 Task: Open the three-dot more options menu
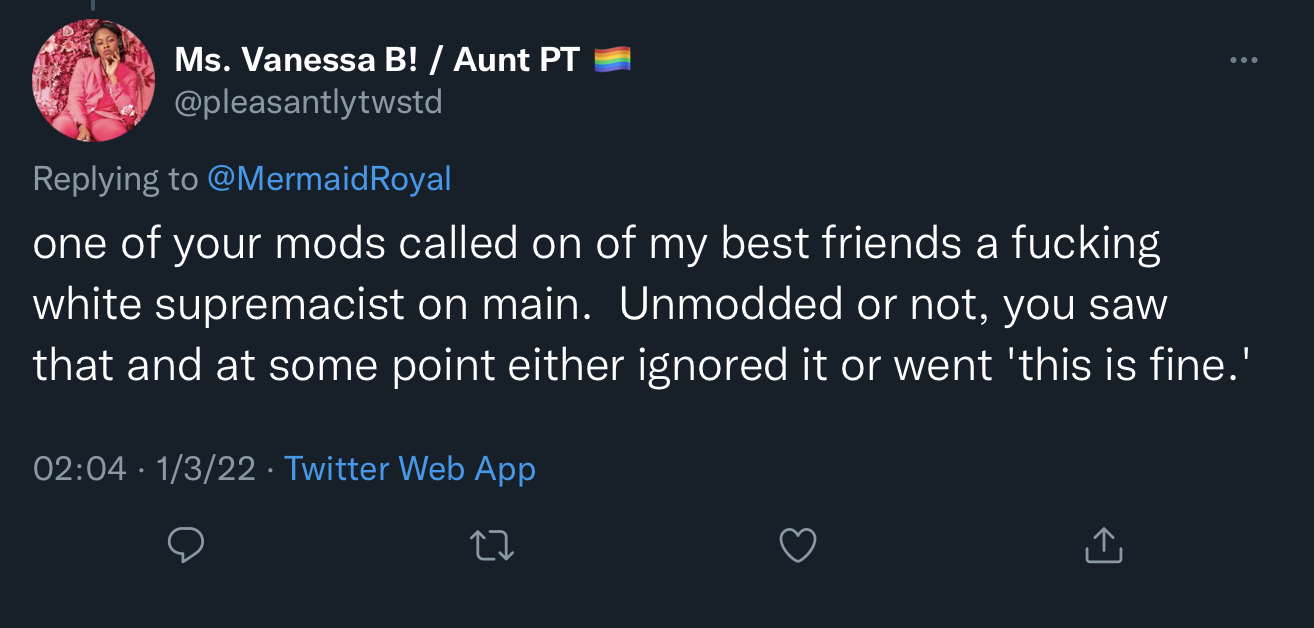pyautogui.click(x=1244, y=61)
